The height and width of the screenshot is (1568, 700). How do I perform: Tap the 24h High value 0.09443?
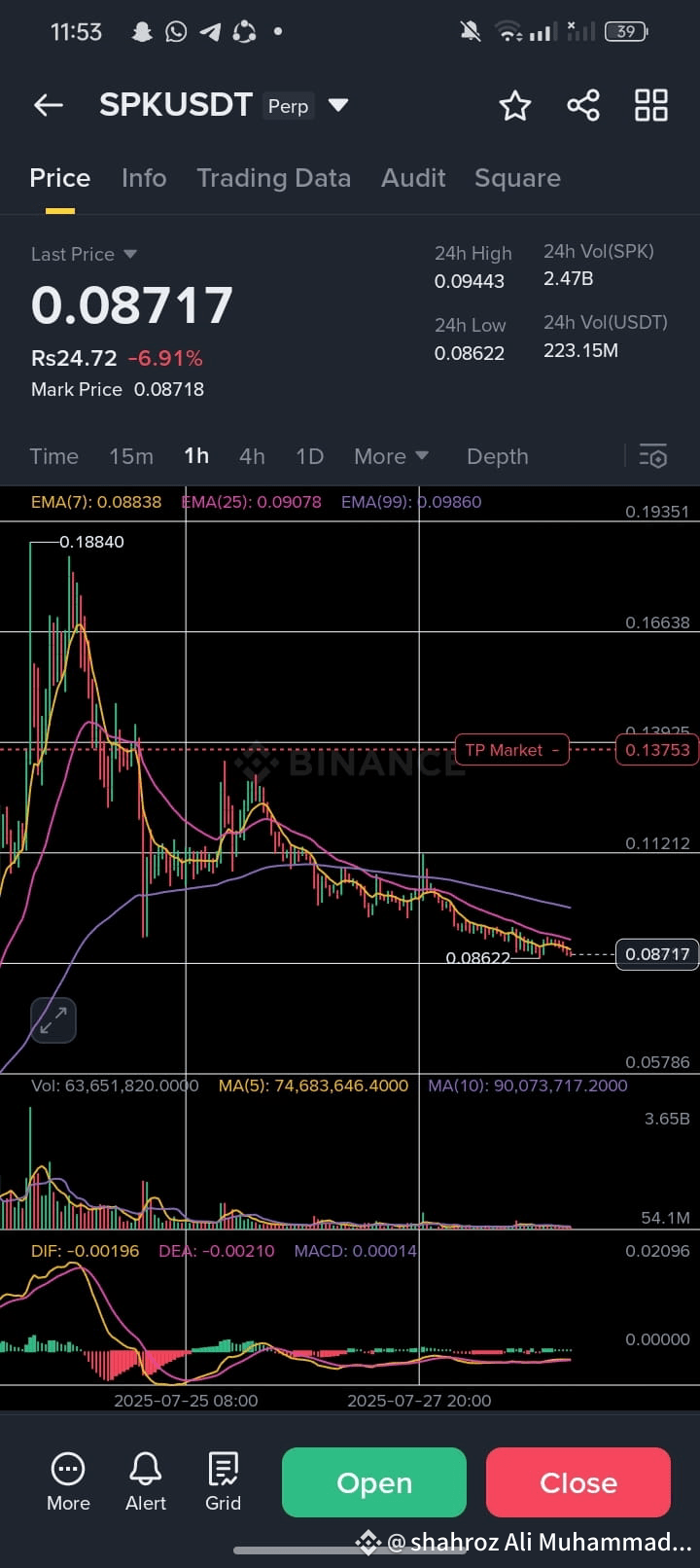tap(470, 281)
